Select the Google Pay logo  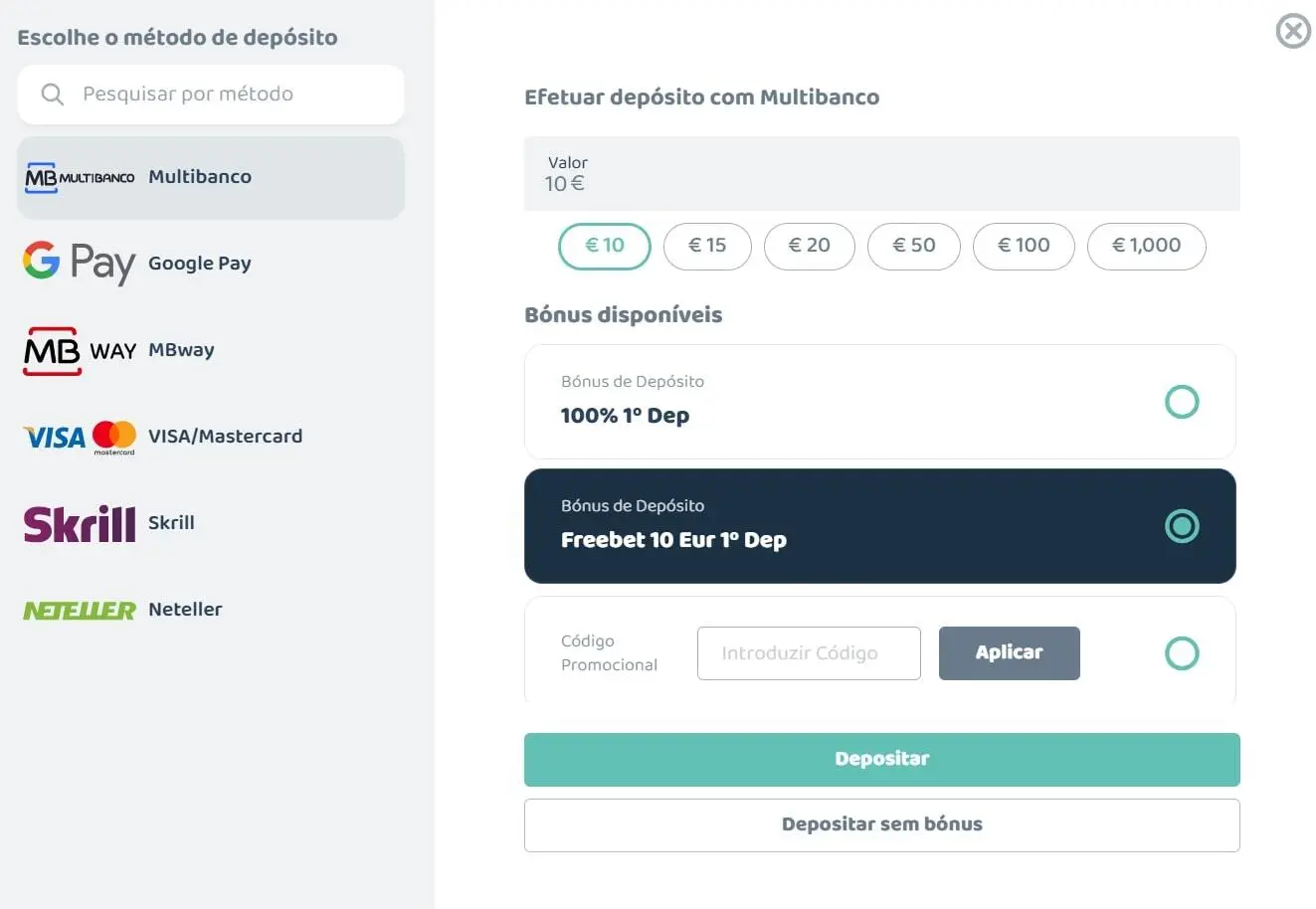(80, 263)
